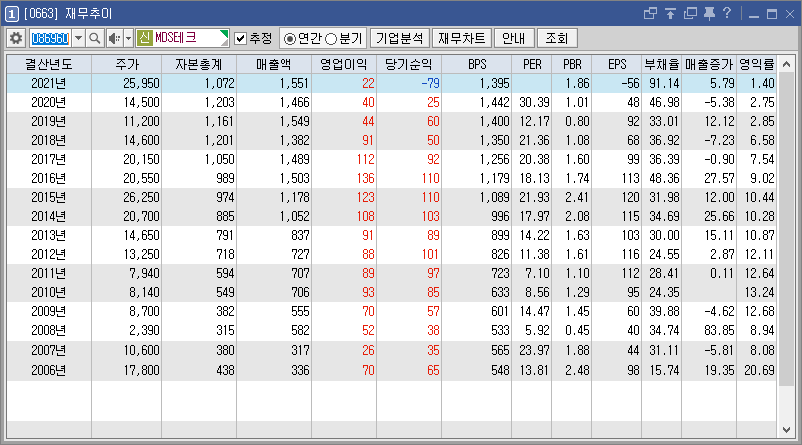Screen dimensions: 802x445
Task: Click the 부채율 column header
Action: pos(661,64)
